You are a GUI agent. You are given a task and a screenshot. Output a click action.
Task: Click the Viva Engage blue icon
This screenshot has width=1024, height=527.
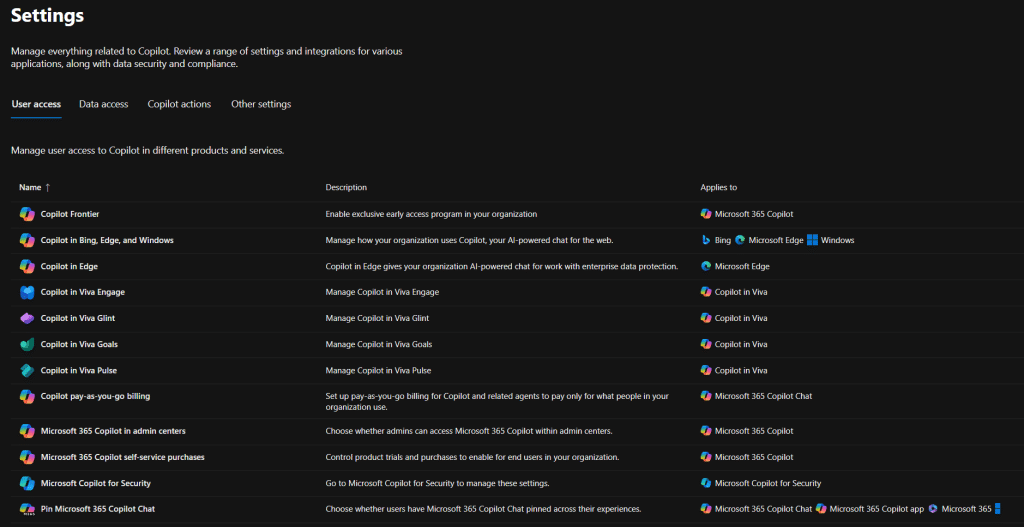pos(27,293)
